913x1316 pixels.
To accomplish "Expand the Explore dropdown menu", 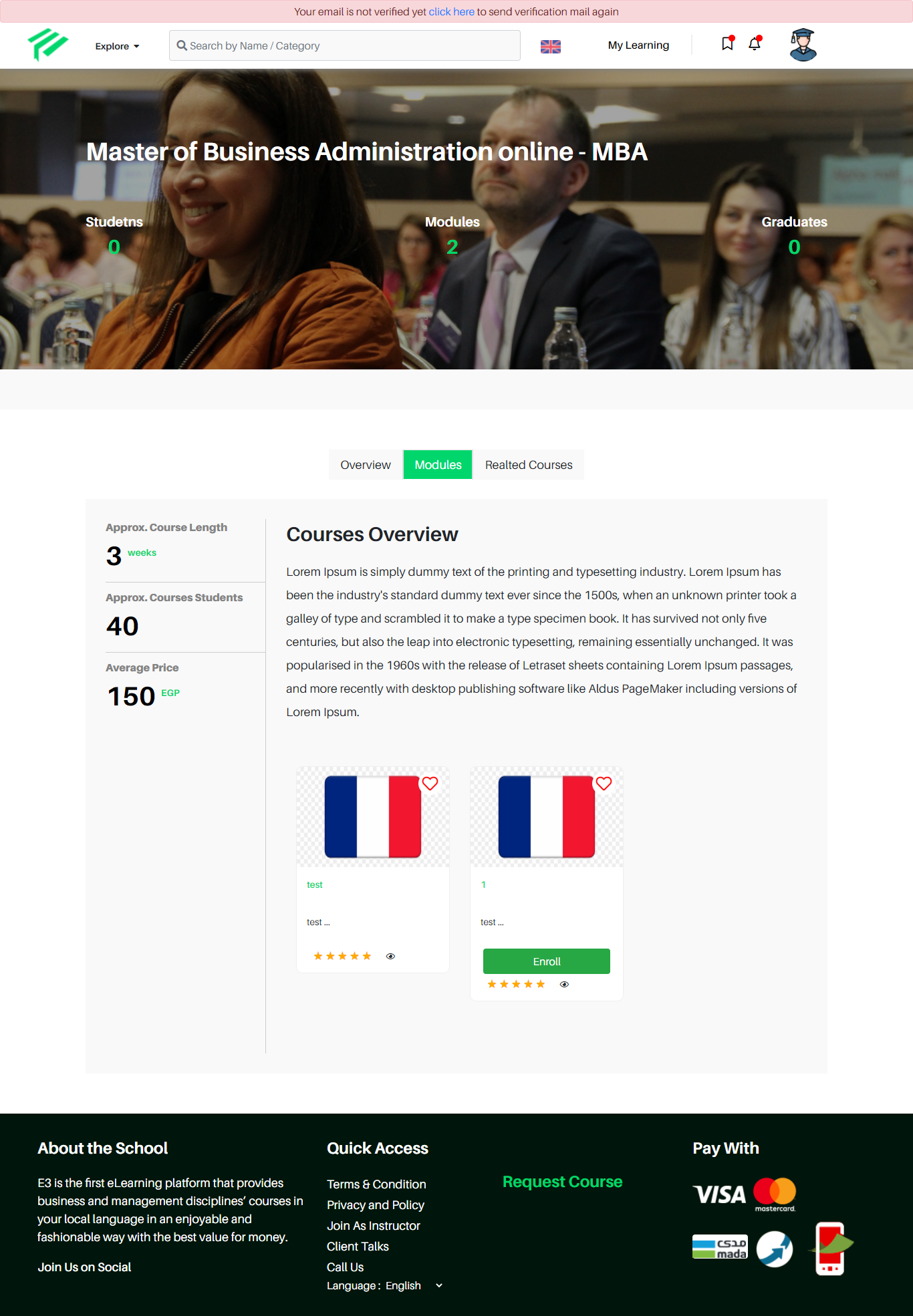I will pyautogui.click(x=117, y=46).
